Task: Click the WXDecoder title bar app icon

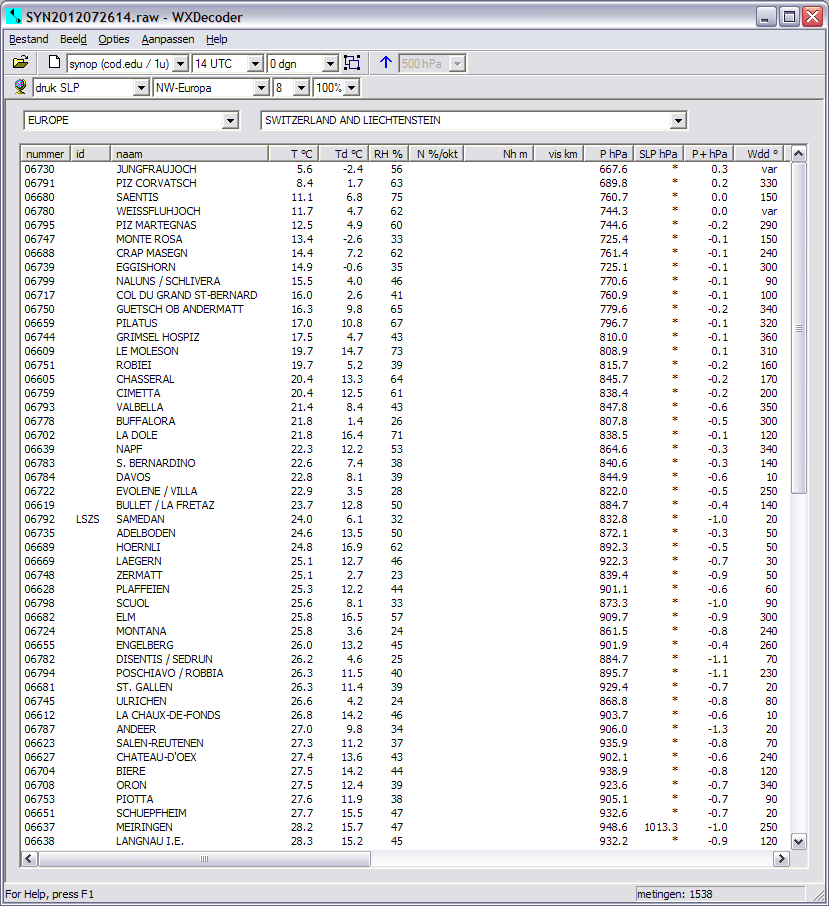Action: [x=14, y=17]
